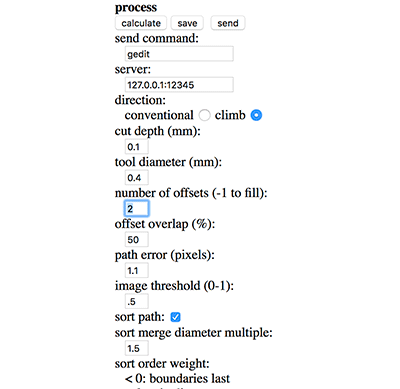This screenshot has height=389, width=400.
Task: Click the process section heading
Action: (136, 7)
